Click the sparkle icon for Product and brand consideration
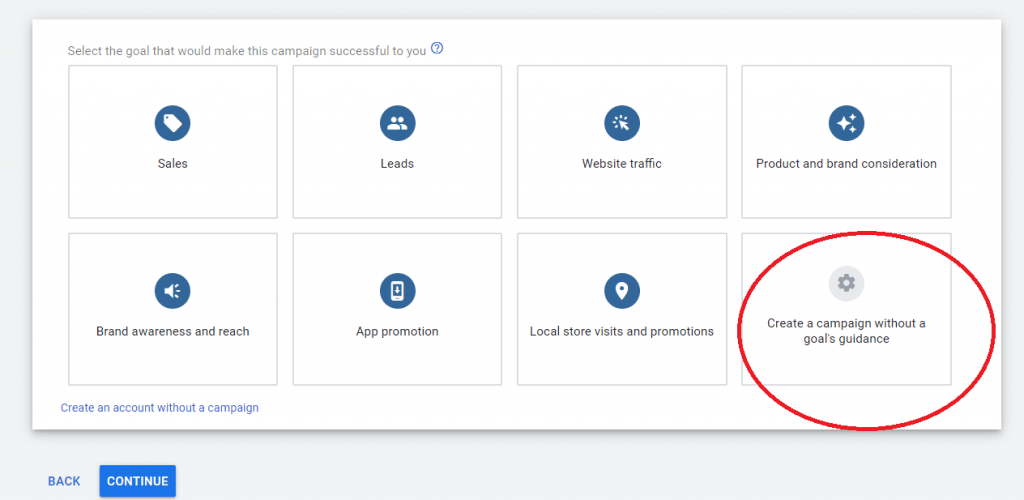 tap(846, 124)
